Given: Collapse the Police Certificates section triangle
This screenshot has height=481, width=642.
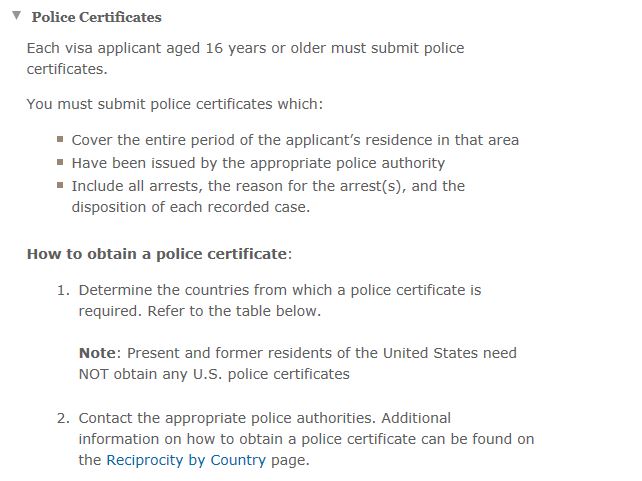Looking at the screenshot, I should (x=15, y=16).
